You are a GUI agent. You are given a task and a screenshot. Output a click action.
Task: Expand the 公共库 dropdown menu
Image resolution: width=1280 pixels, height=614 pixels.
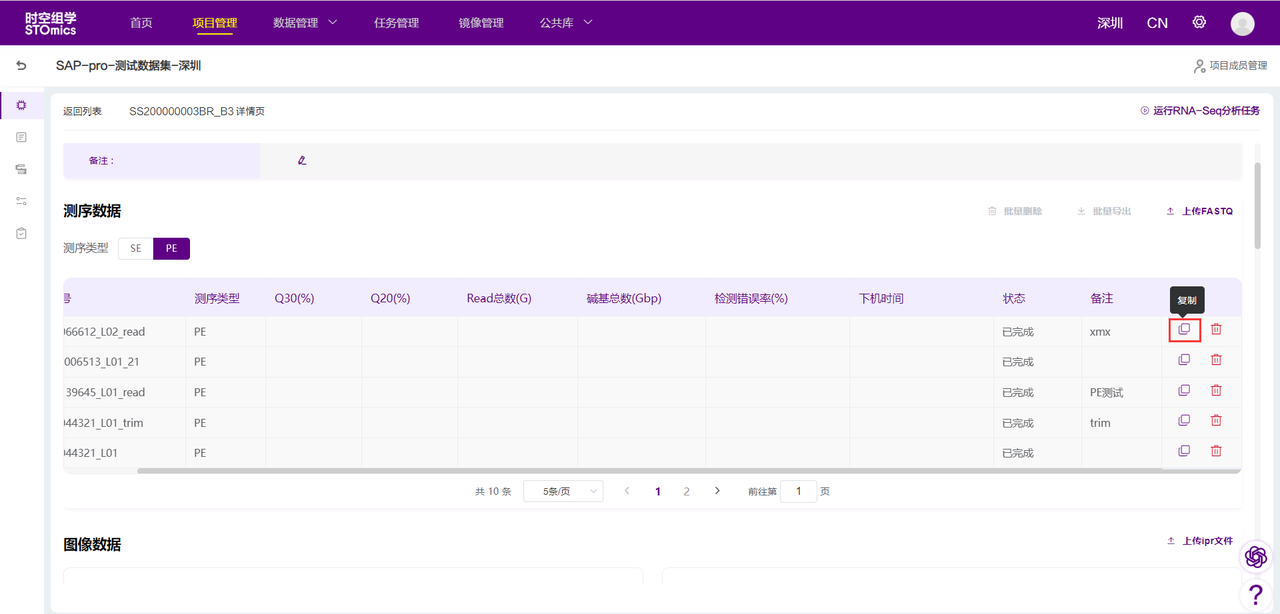pyautogui.click(x=566, y=23)
